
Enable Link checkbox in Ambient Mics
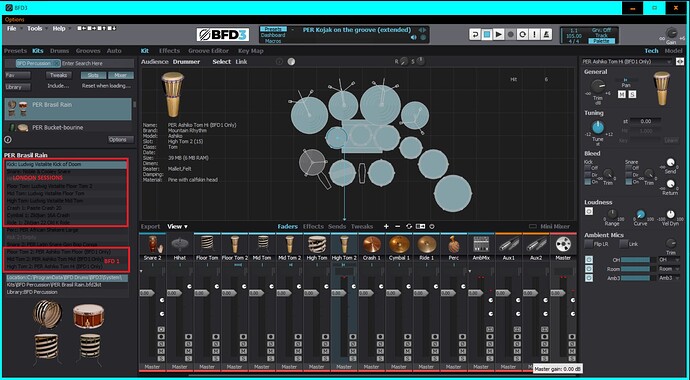624,244
